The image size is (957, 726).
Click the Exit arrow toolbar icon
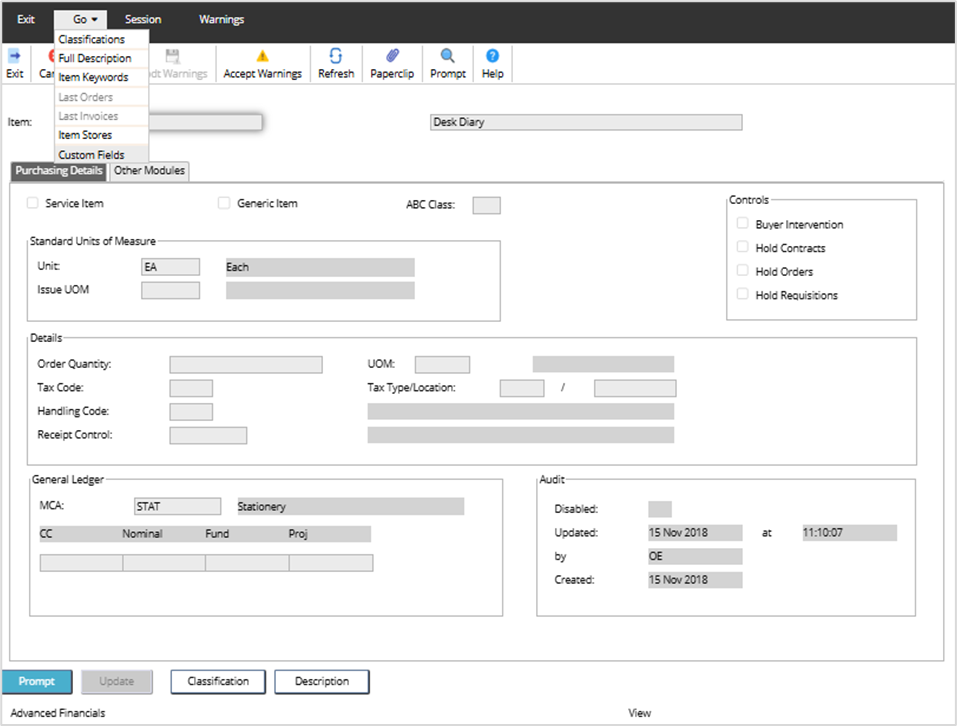tap(14, 57)
